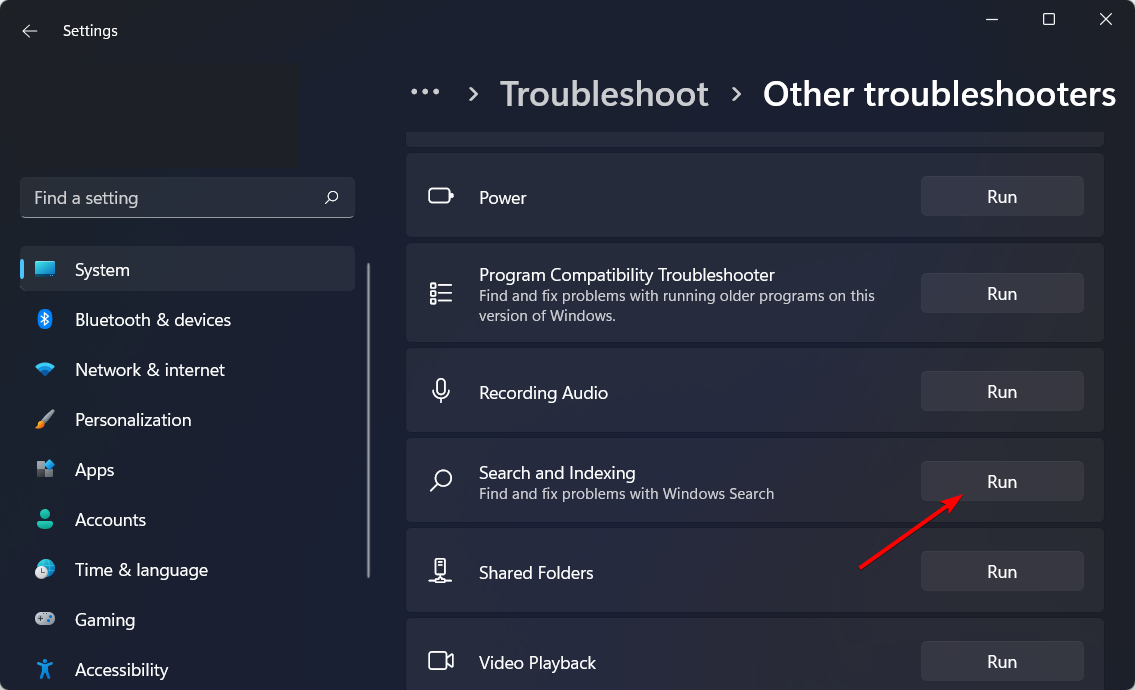The image size is (1135, 690).
Task: Click the Search and Indexing title
Action: 557,473
